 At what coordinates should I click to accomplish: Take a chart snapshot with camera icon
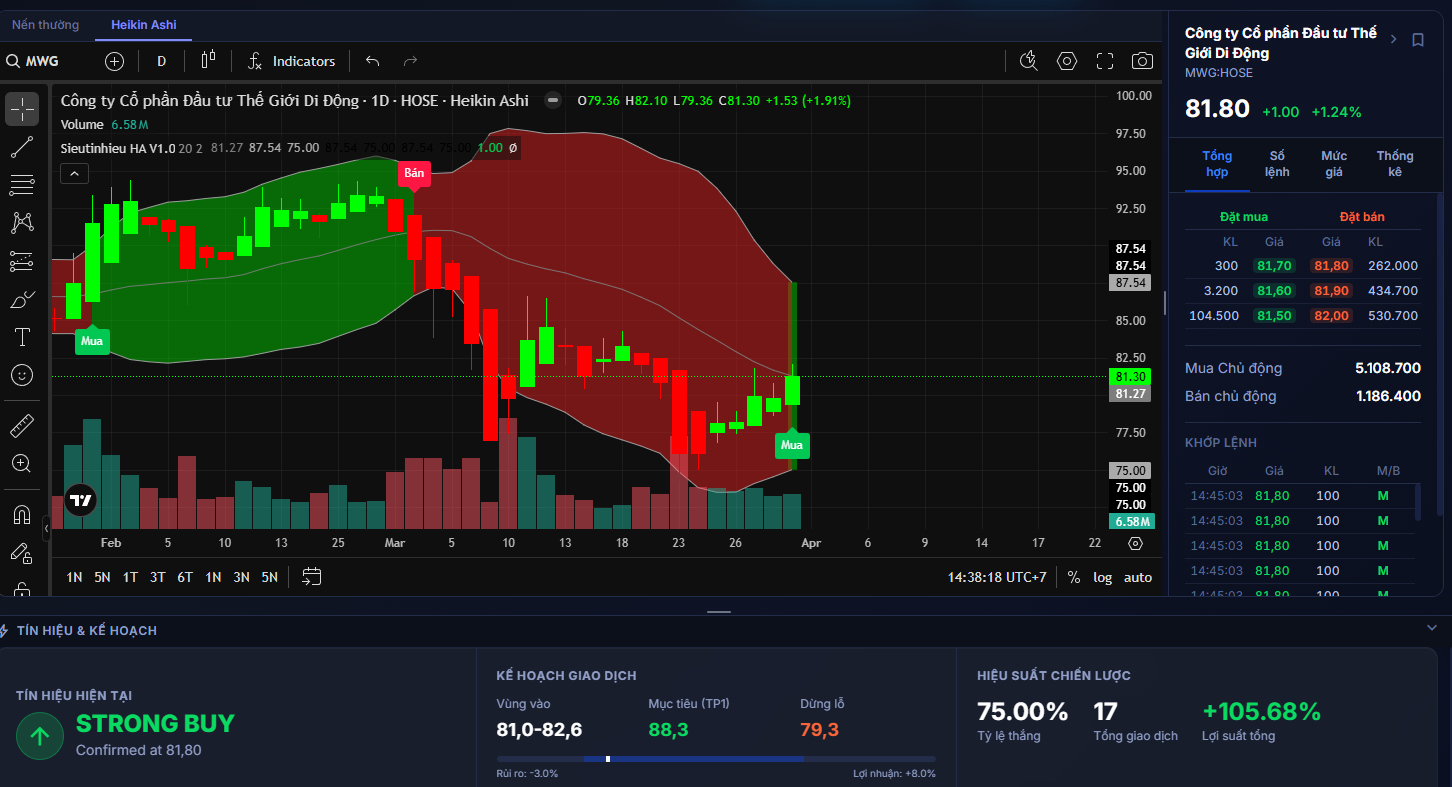[1142, 61]
